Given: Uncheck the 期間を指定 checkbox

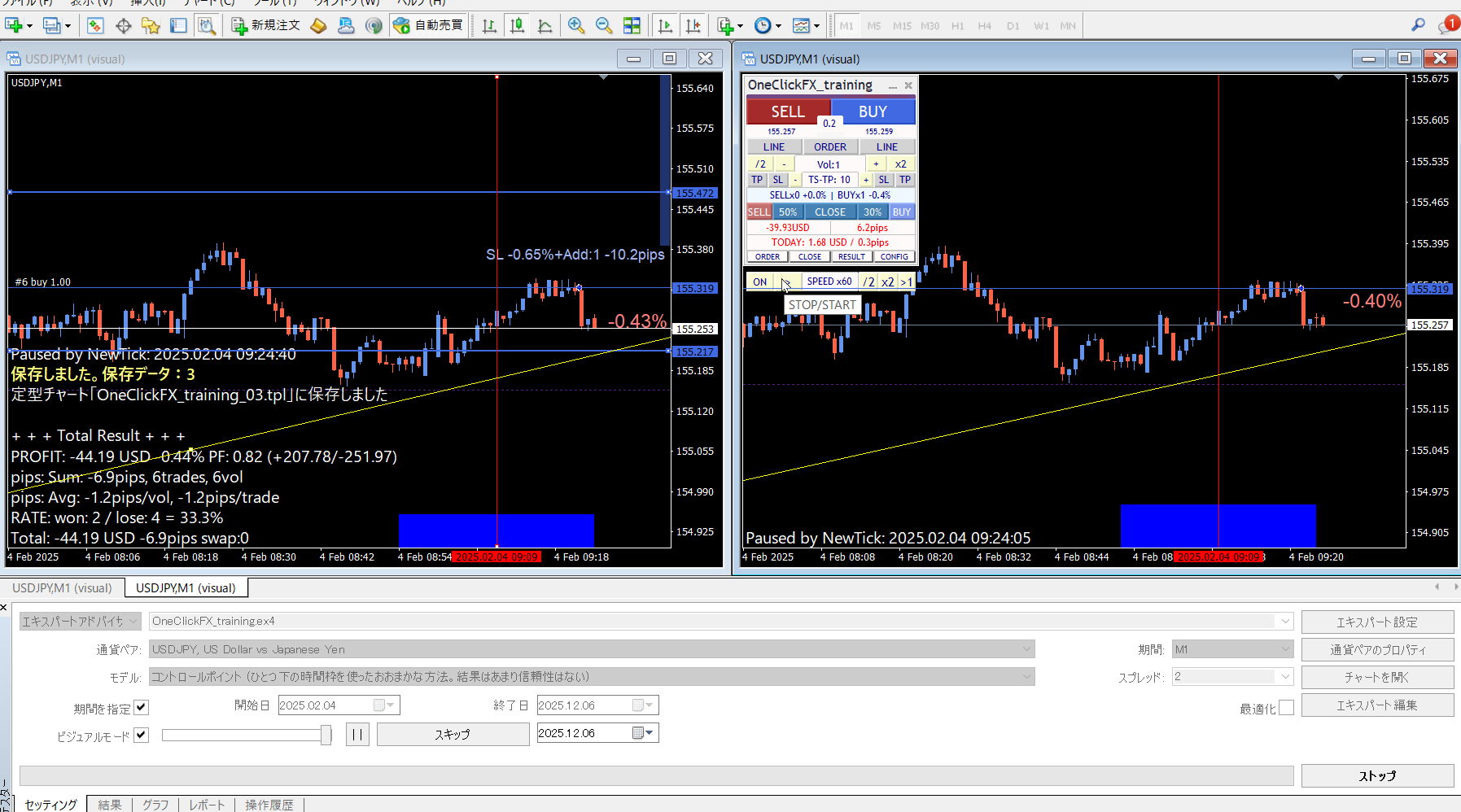Looking at the screenshot, I should [142, 707].
